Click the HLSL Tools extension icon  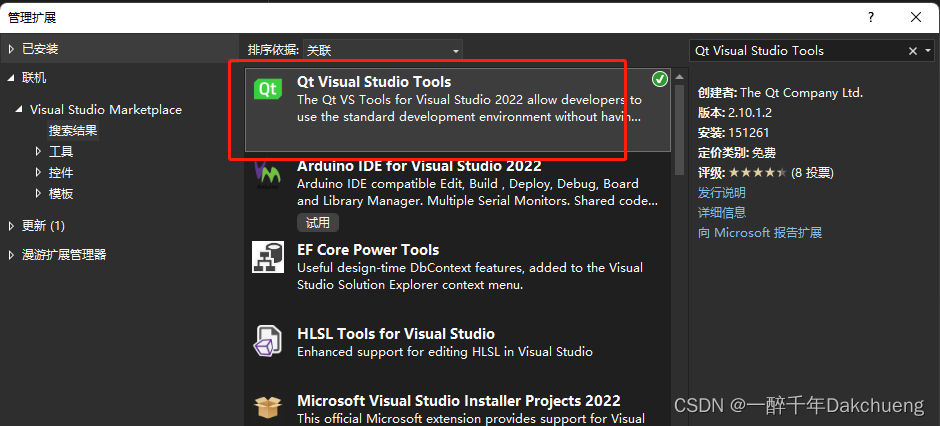[267, 341]
